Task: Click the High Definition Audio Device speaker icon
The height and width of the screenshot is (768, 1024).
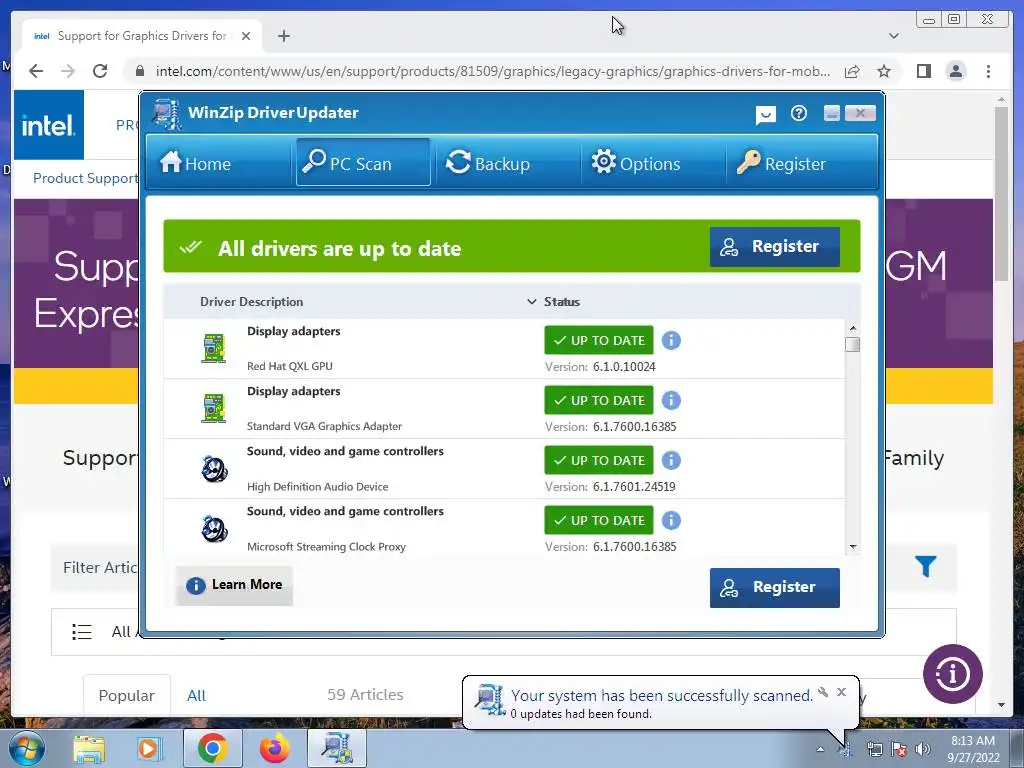Action: point(214,468)
